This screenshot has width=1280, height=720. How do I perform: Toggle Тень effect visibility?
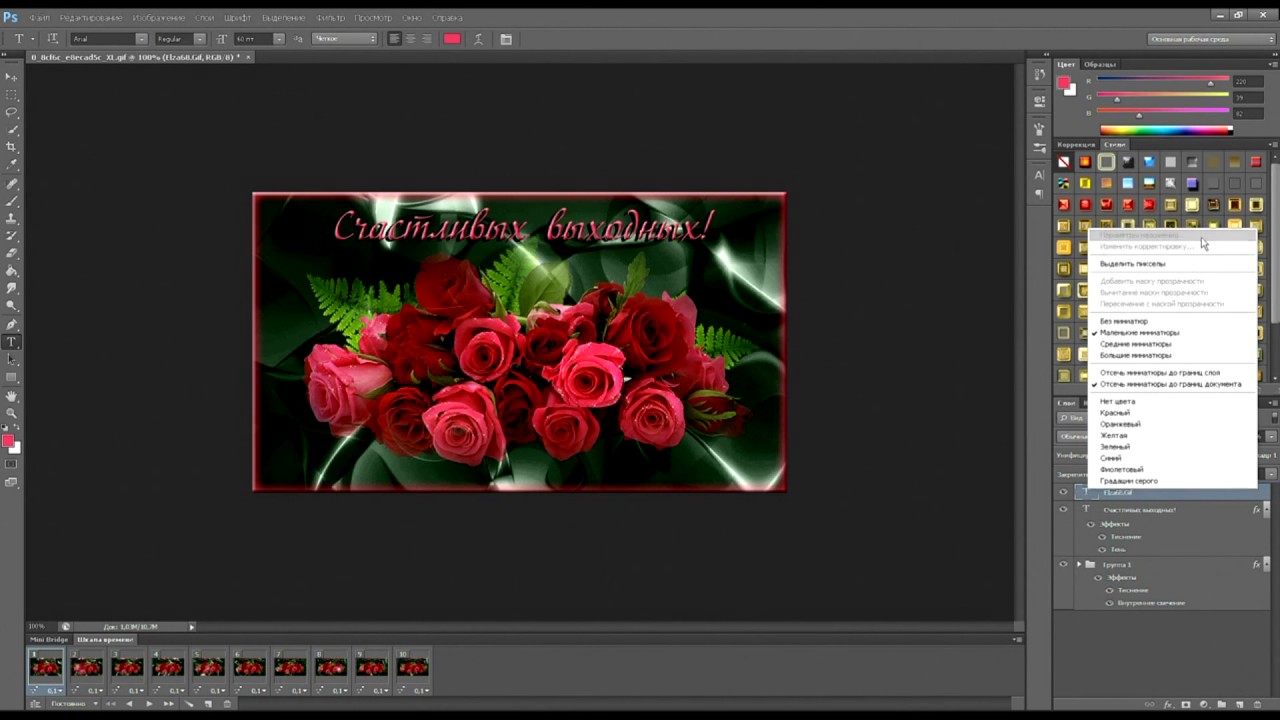click(1102, 549)
